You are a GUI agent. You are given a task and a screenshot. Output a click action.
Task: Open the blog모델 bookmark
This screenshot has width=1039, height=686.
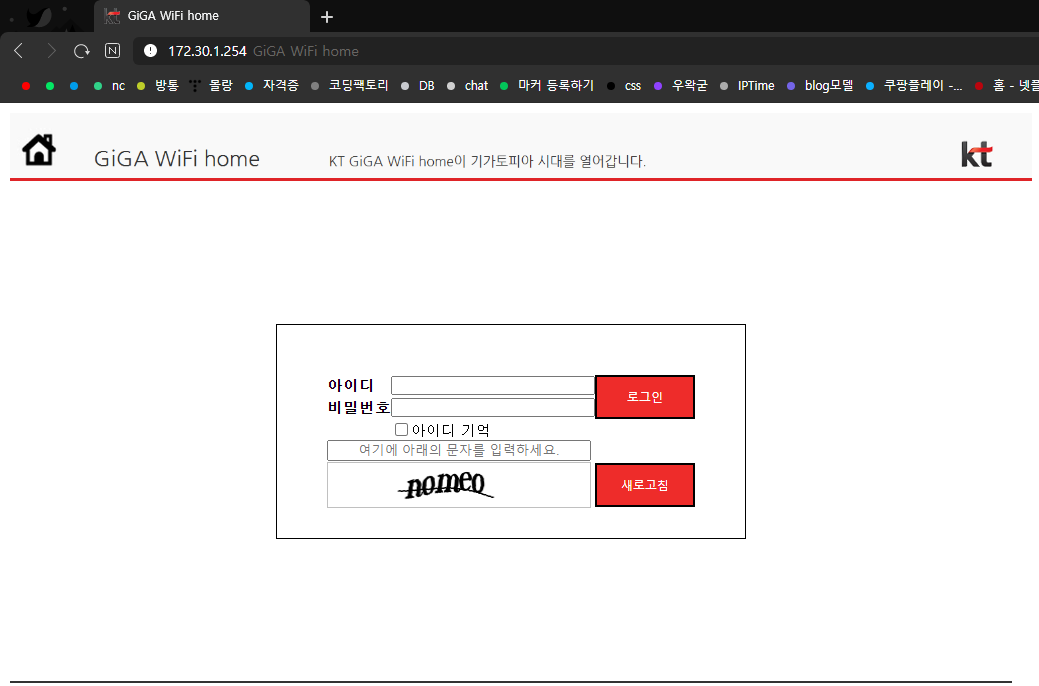tap(820, 86)
